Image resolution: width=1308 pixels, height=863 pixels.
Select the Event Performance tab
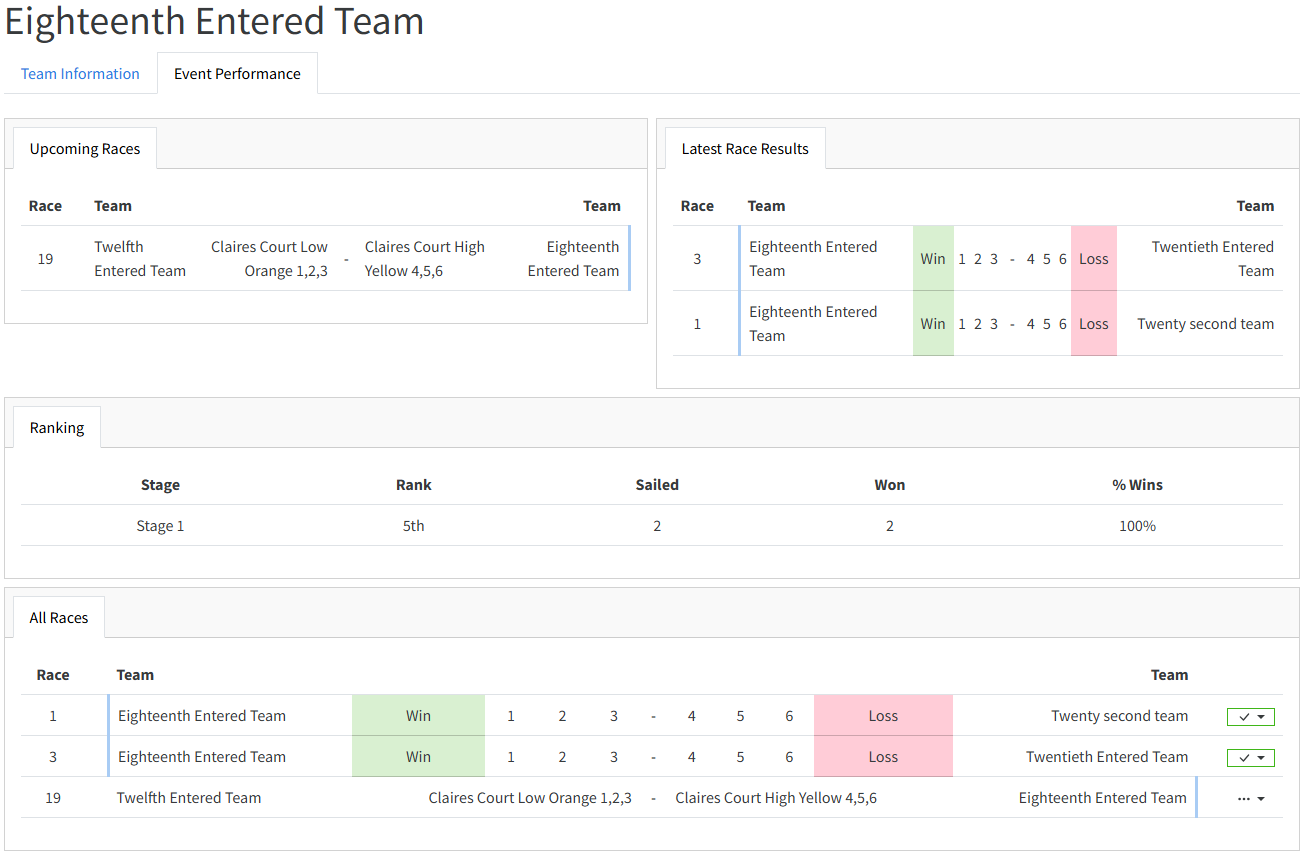(237, 74)
